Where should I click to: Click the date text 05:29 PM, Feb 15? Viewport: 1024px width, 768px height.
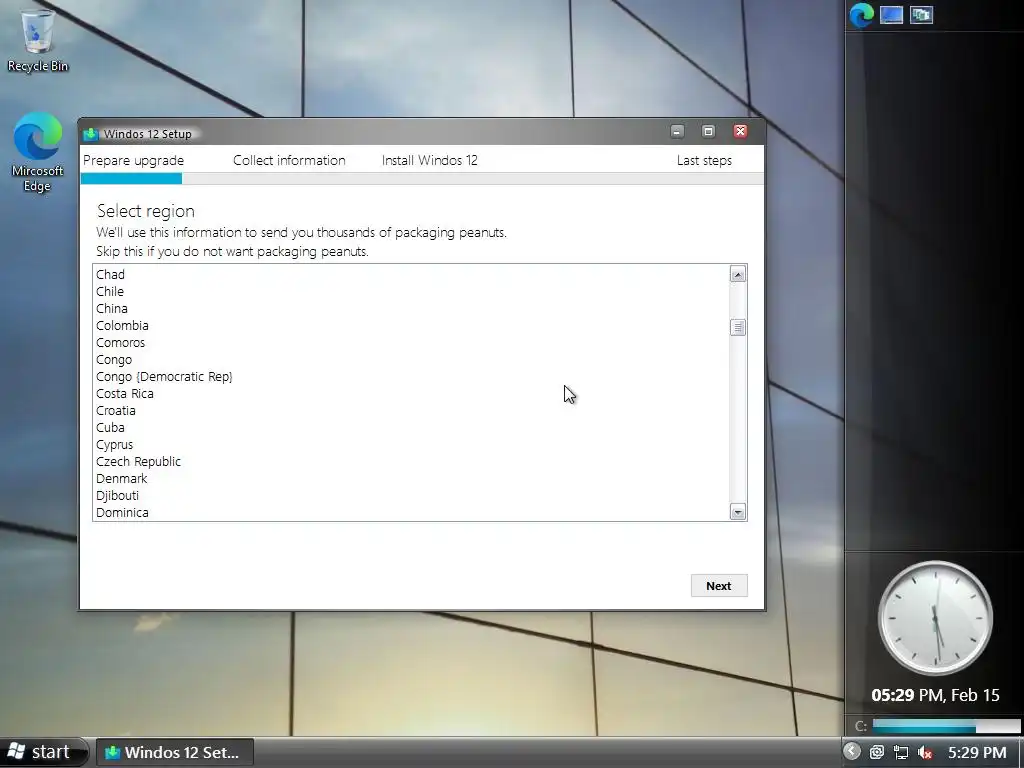point(935,695)
